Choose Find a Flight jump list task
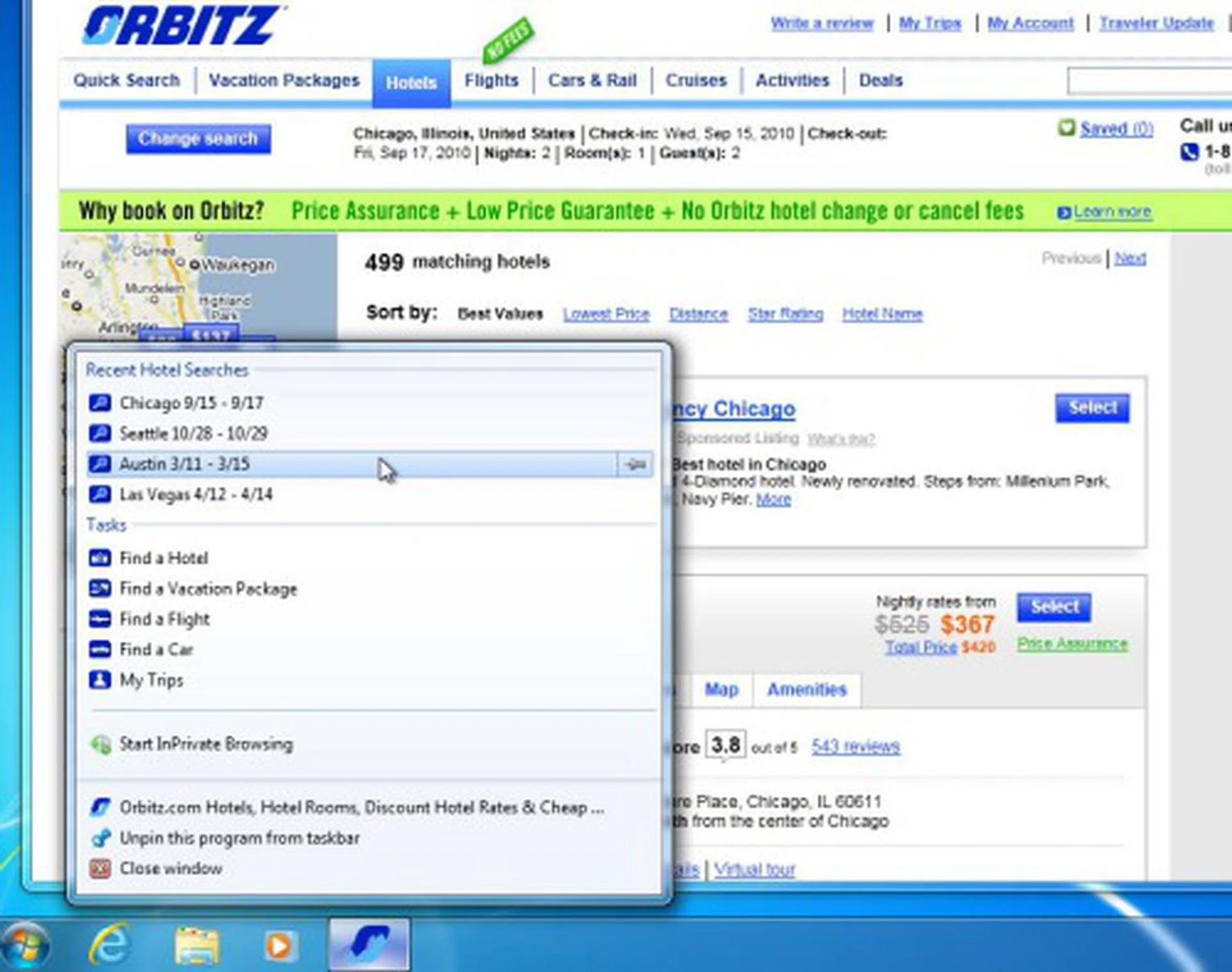1232x972 pixels. click(x=164, y=619)
